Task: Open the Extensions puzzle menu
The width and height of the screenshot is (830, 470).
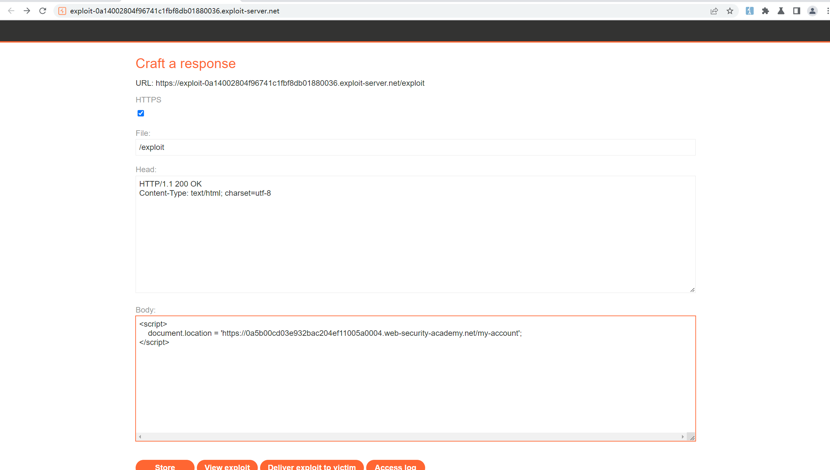Action: [765, 11]
